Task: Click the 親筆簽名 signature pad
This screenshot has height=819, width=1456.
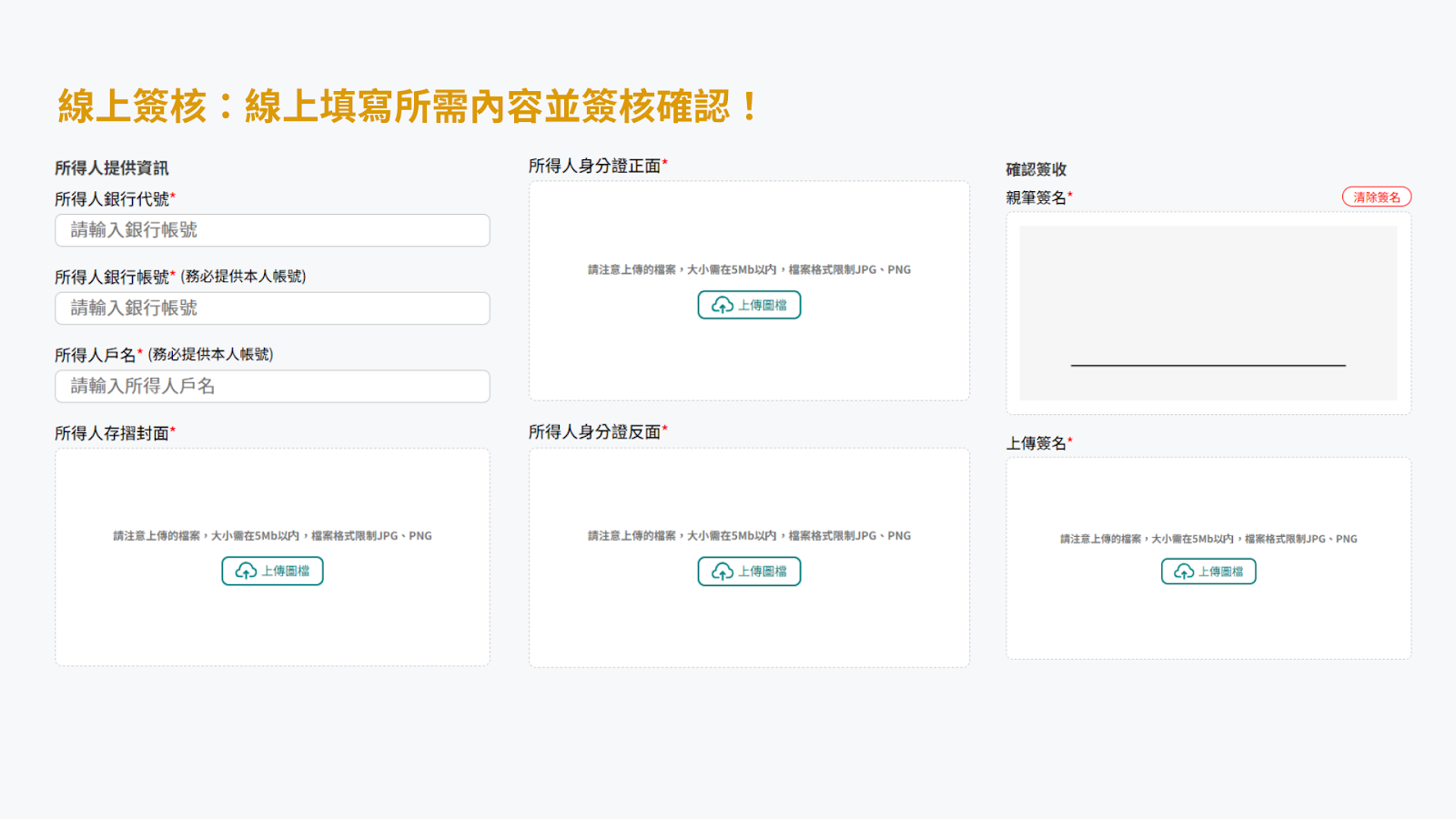Action: coord(1208,313)
